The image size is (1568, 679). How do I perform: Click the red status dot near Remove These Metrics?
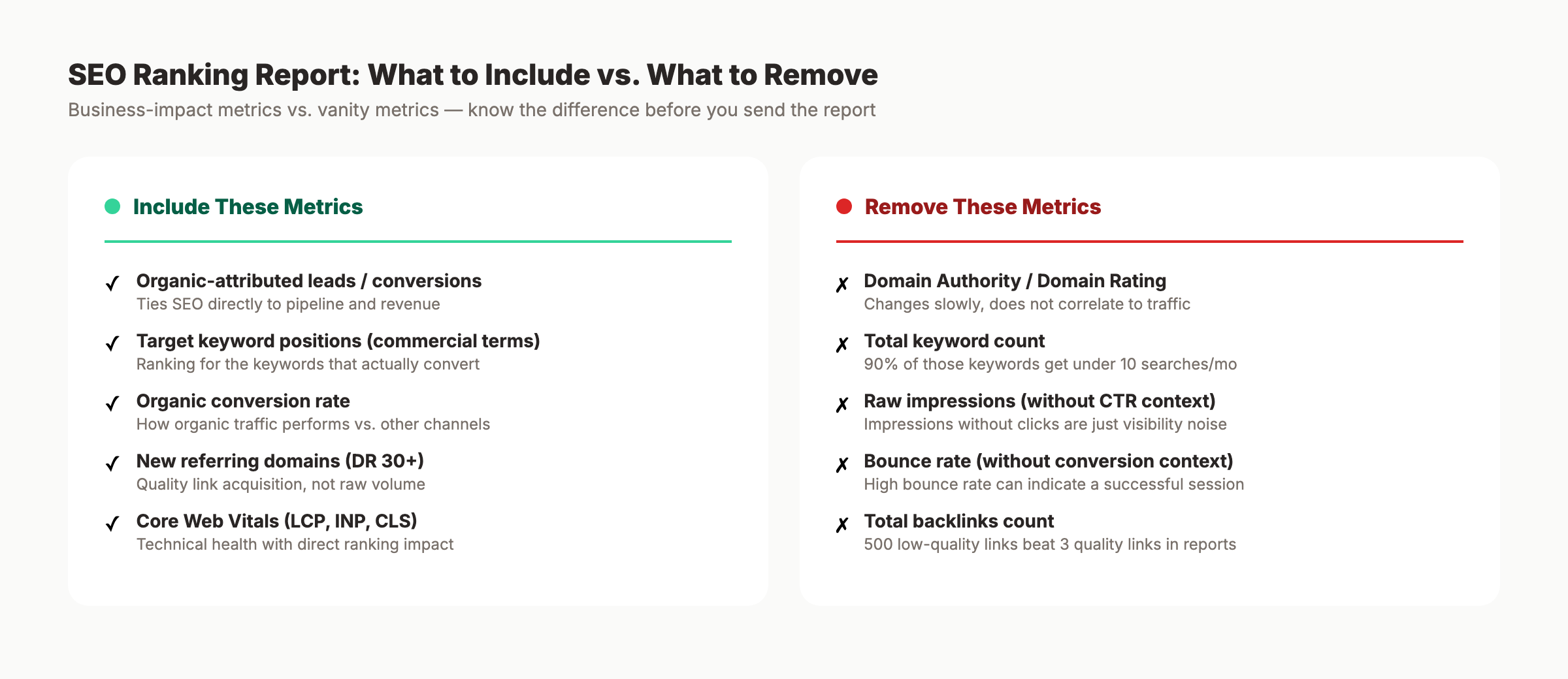(x=843, y=206)
